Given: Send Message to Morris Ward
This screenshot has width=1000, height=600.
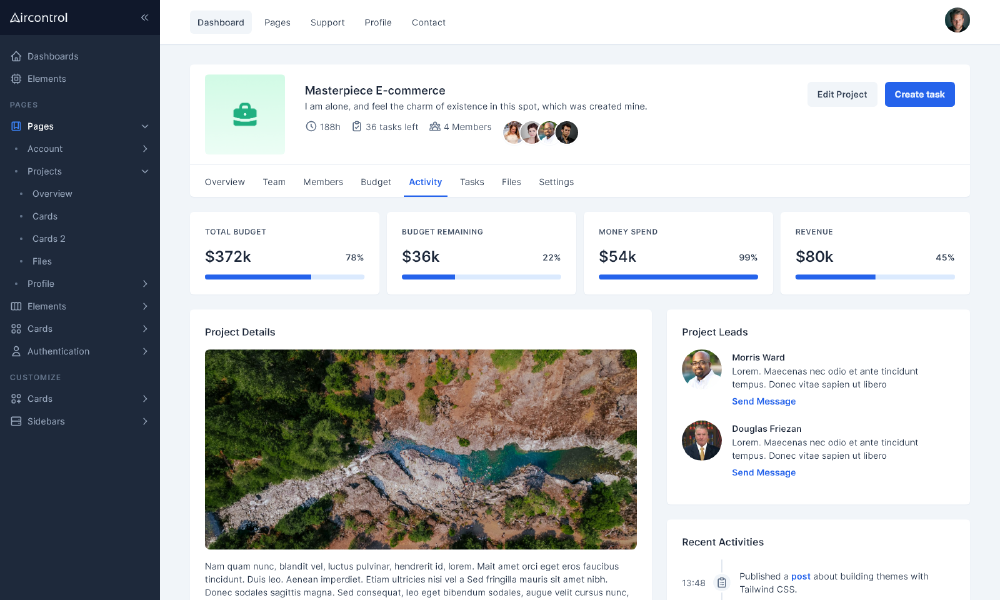Looking at the screenshot, I should click(x=764, y=401).
